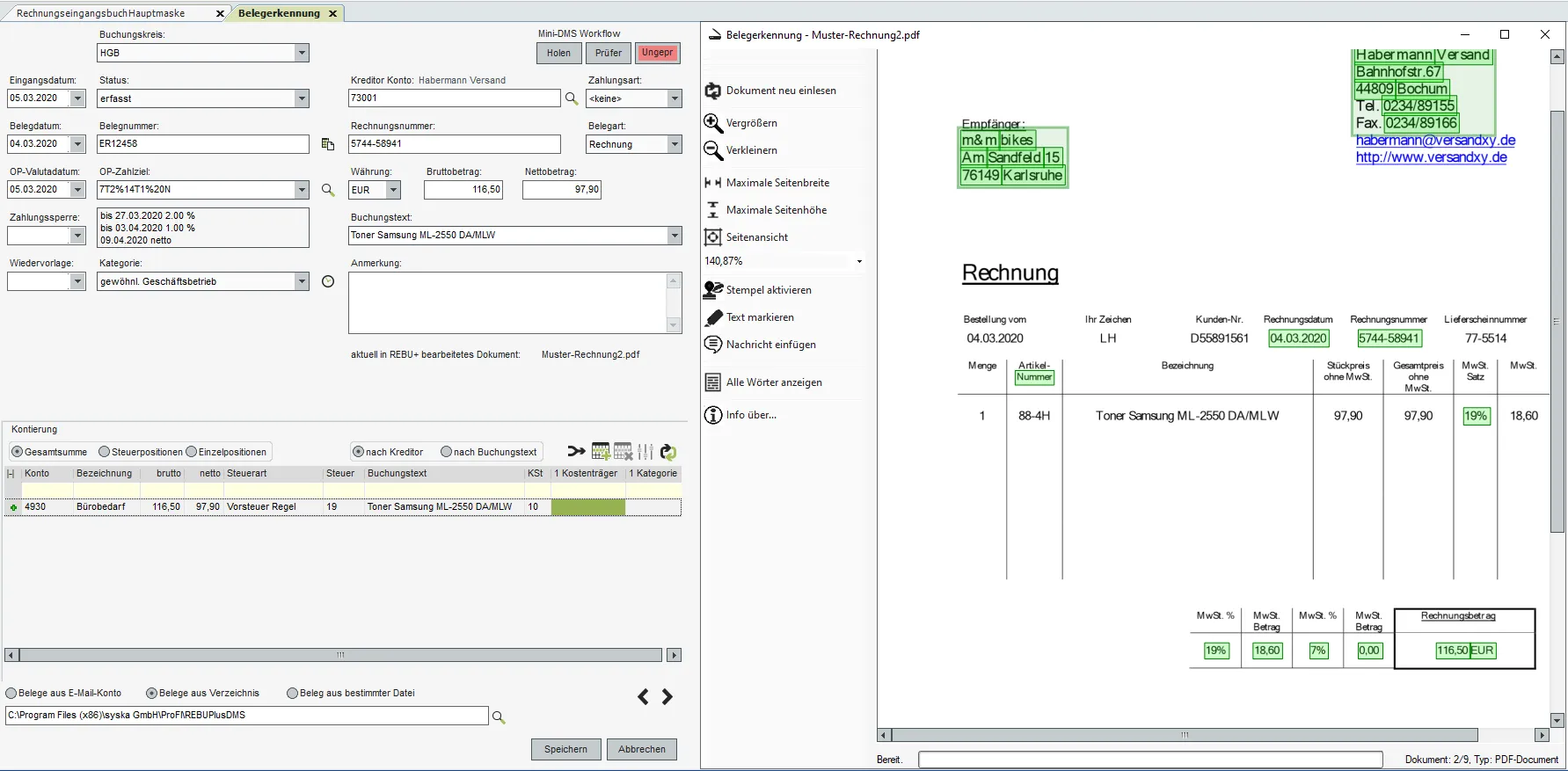Search OP-Zahlziel with magnifier icon

(328, 190)
